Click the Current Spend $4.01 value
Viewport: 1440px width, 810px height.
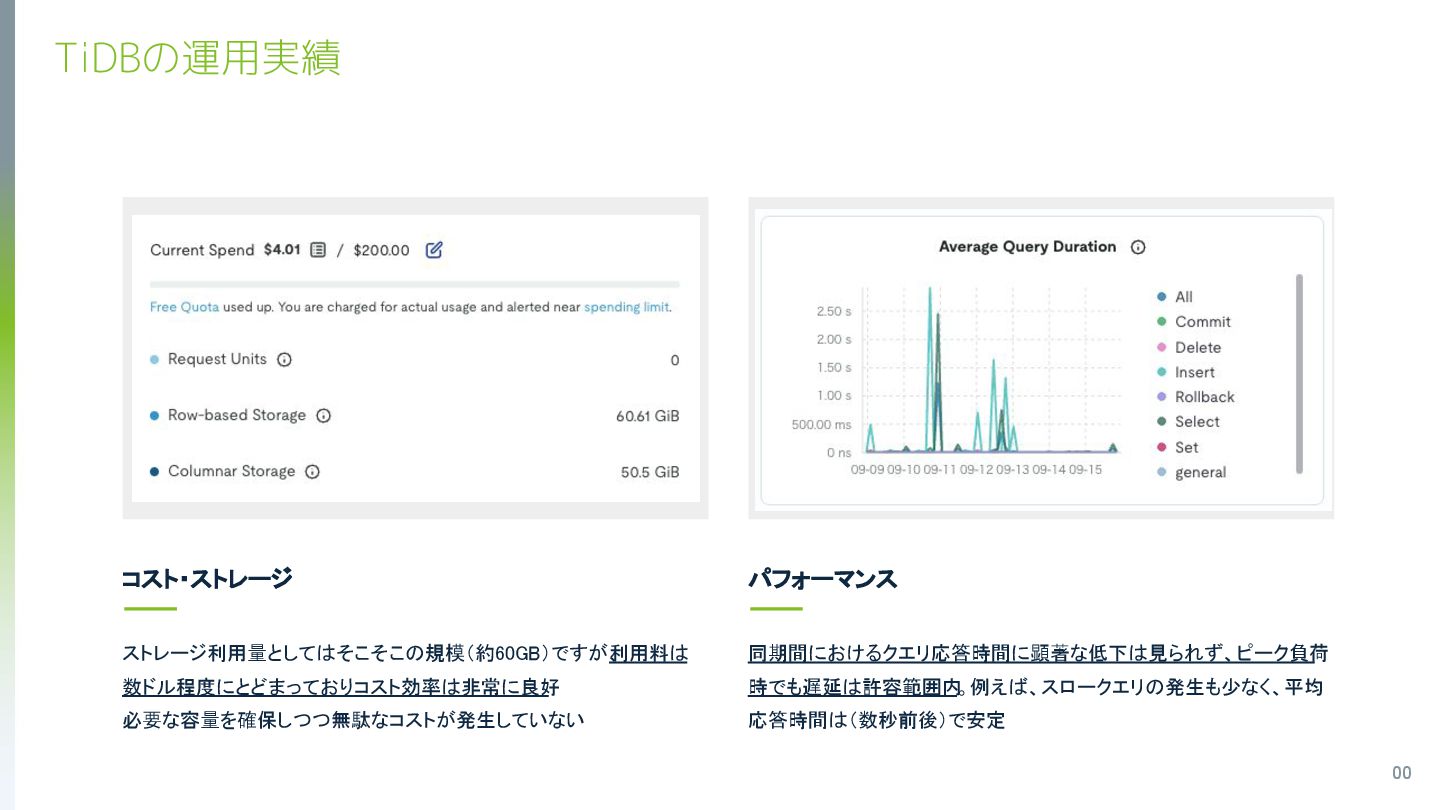click(x=282, y=250)
